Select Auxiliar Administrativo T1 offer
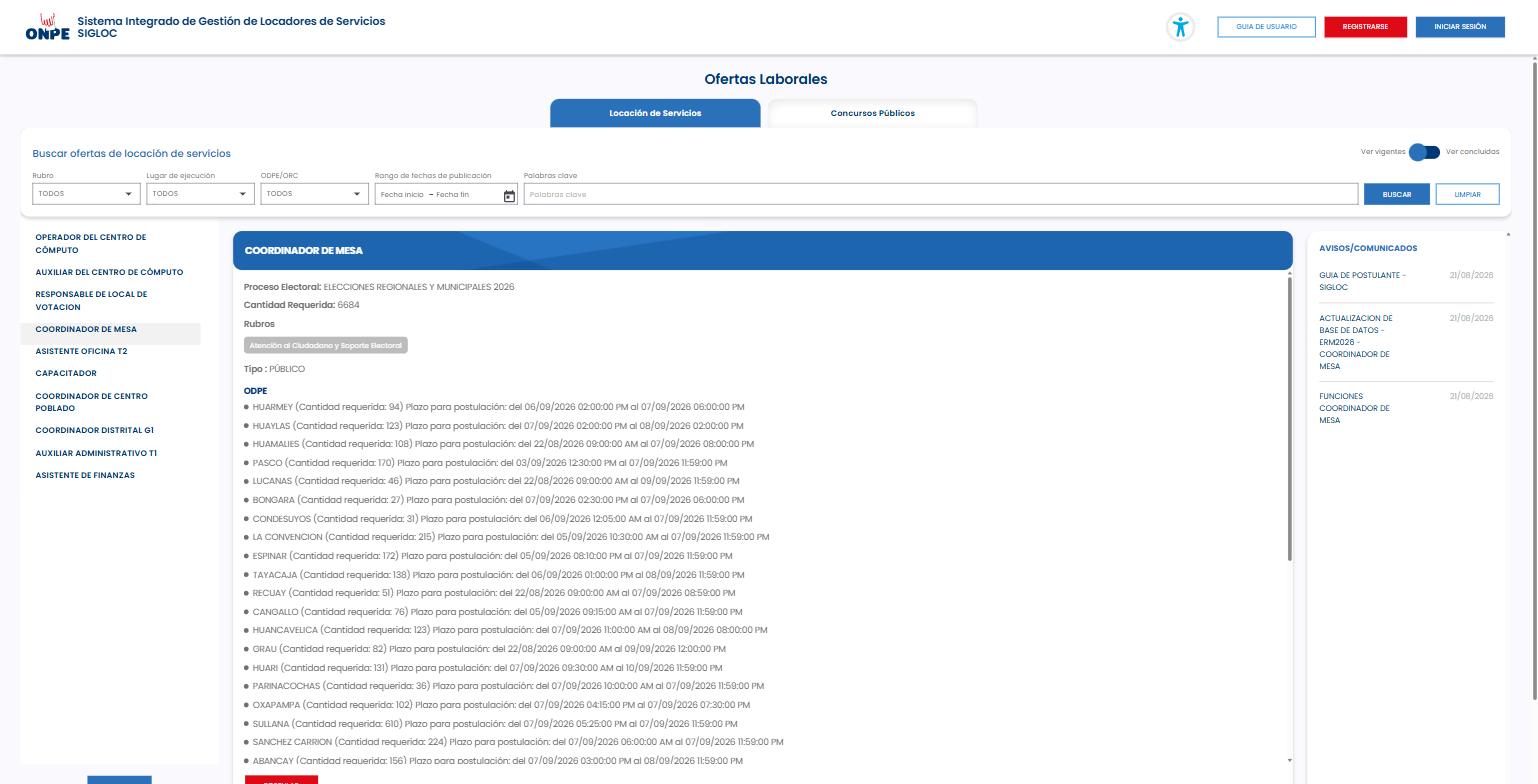This screenshot has width=1538, height=784. [96, 454]
